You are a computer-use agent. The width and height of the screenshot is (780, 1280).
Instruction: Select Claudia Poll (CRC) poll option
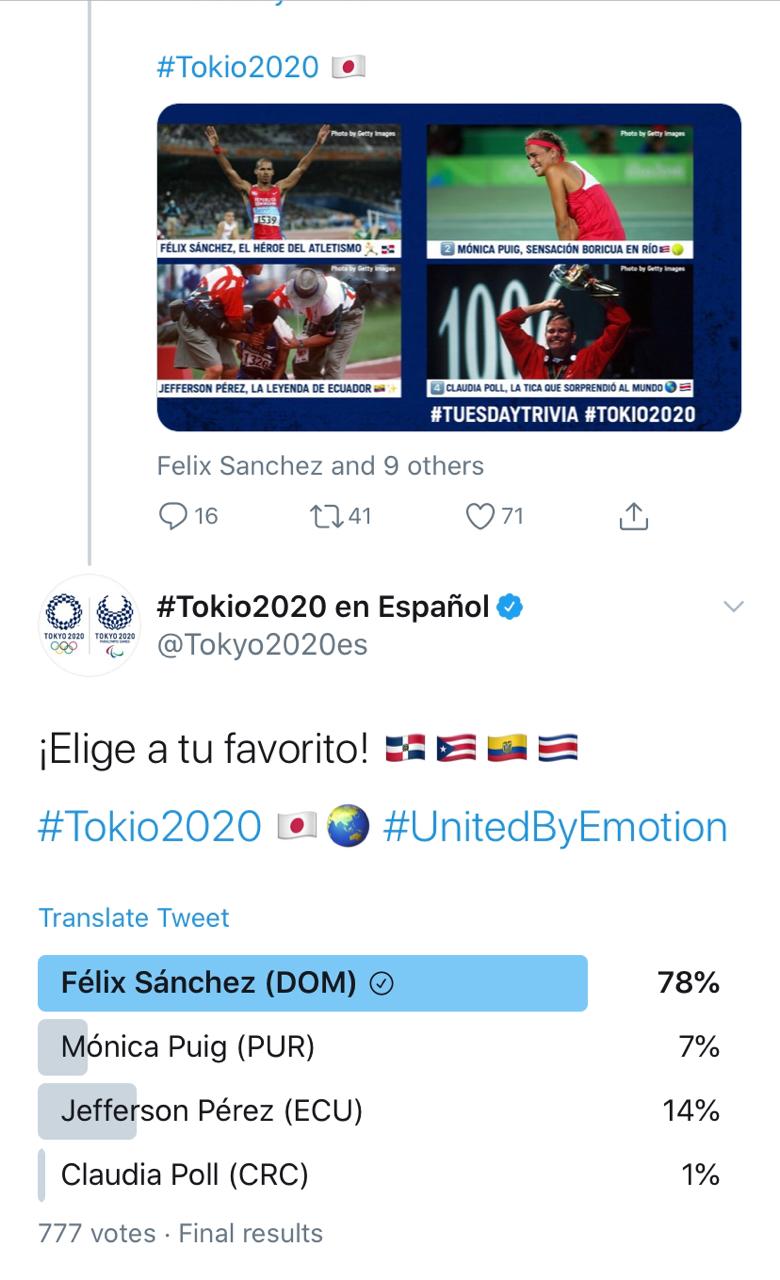pyautogui.click(x=185, y=1175)
